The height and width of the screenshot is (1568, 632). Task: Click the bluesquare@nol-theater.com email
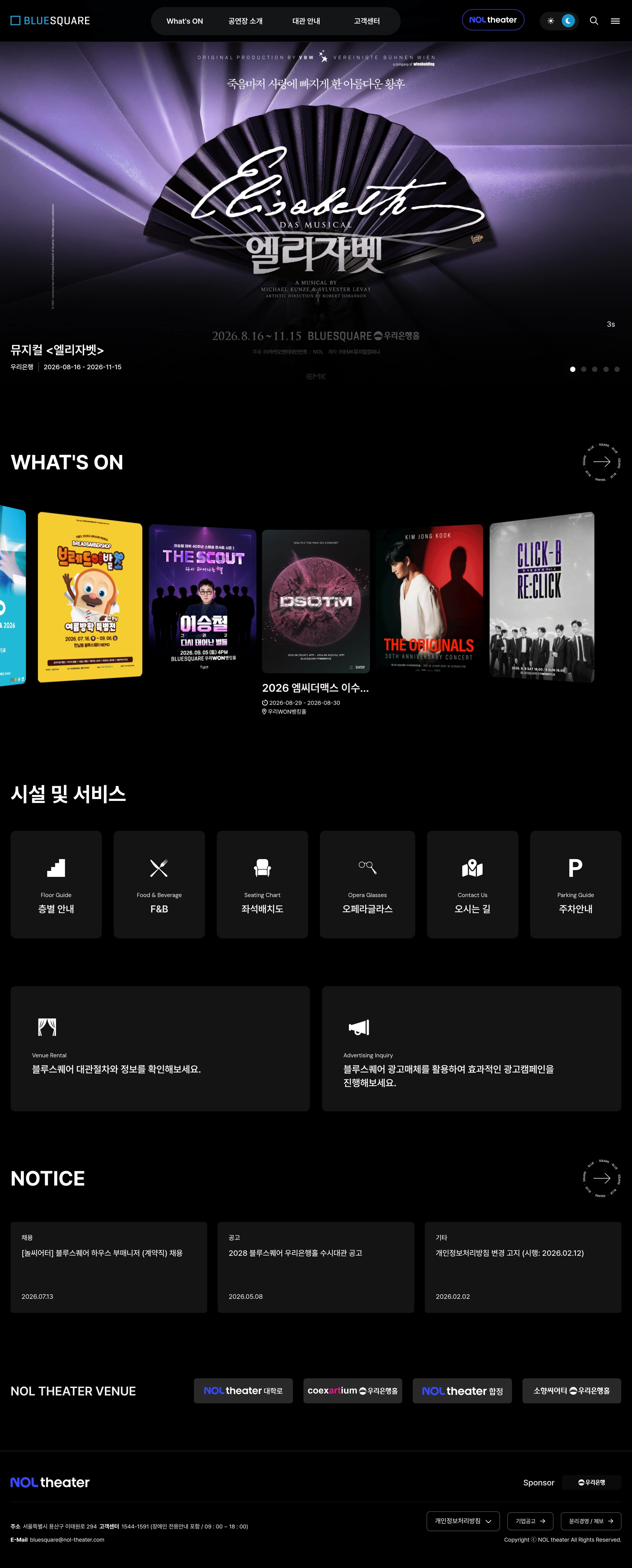point(67,1540)
